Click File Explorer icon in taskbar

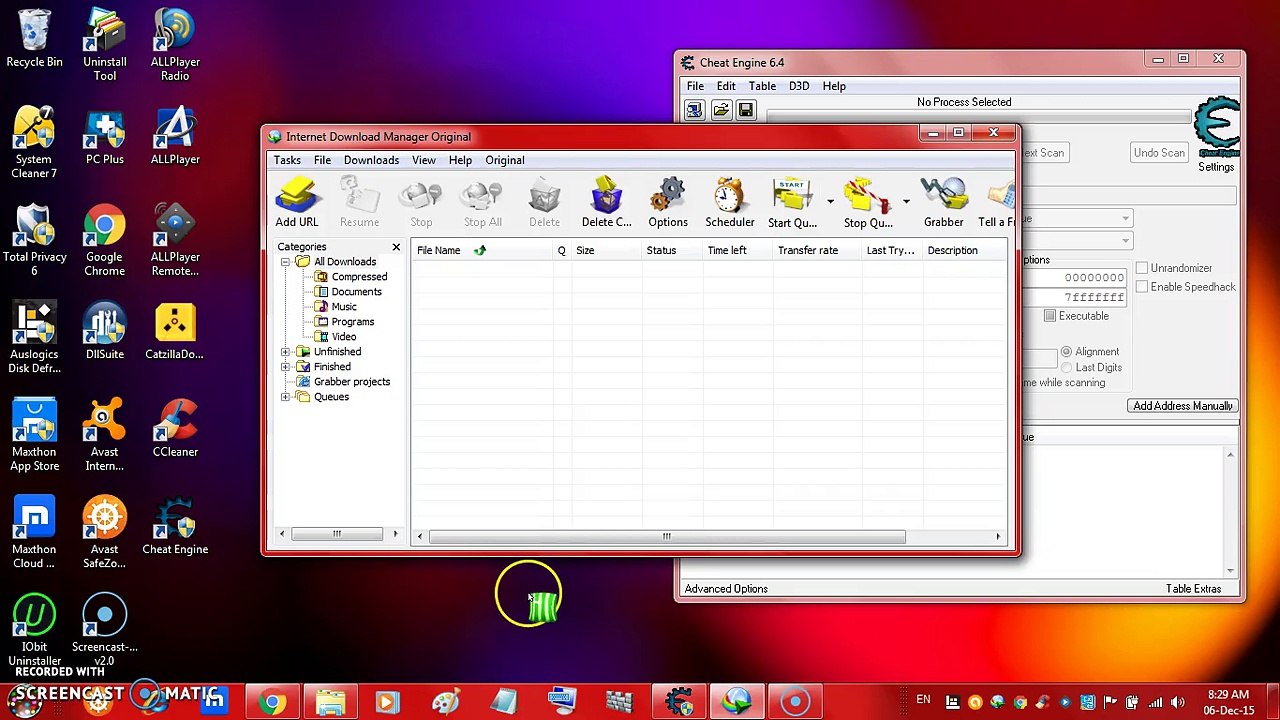pyautogui.click(x=330, y=702)
